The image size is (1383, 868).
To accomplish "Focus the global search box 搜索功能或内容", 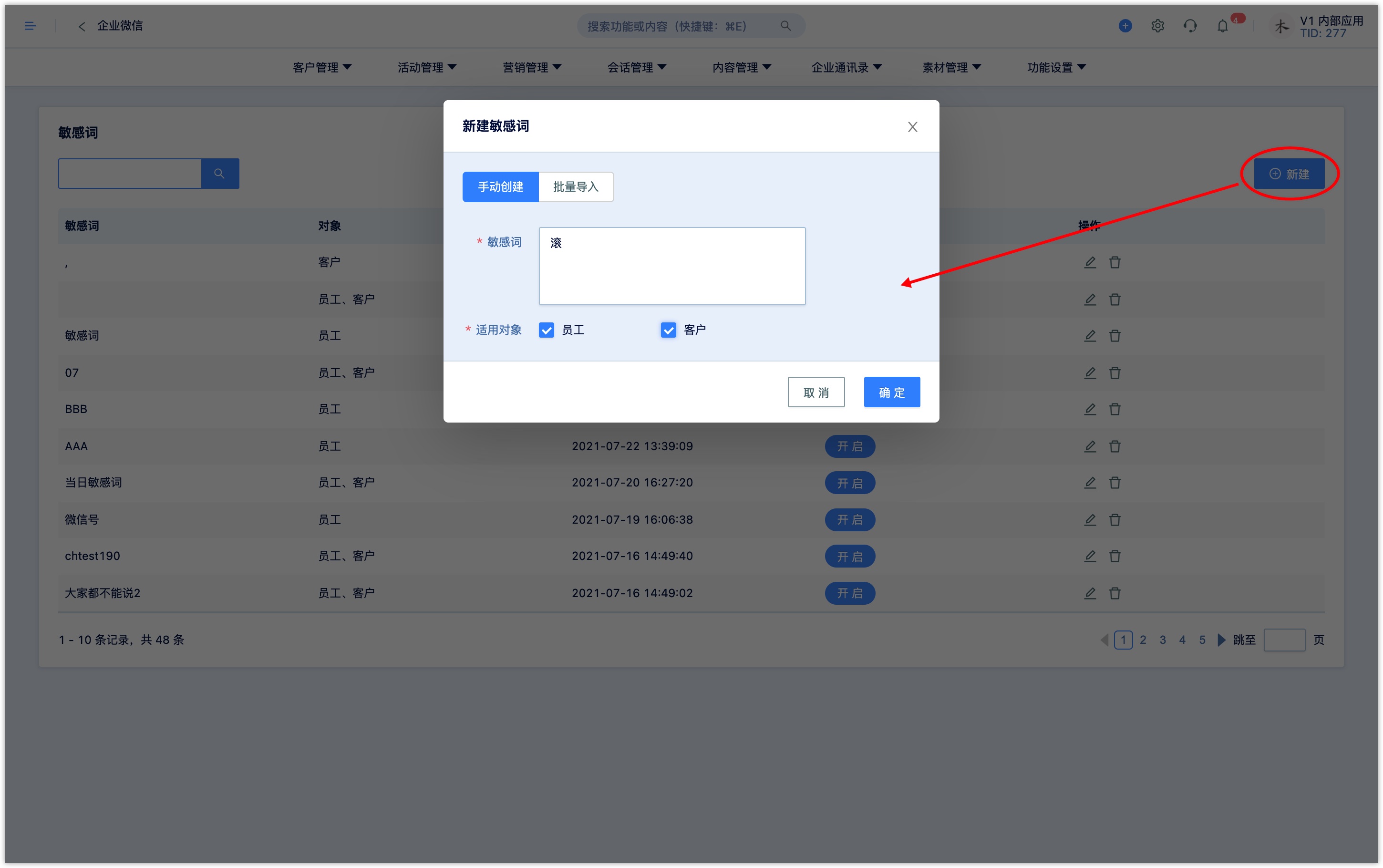I will click(691, 26).
